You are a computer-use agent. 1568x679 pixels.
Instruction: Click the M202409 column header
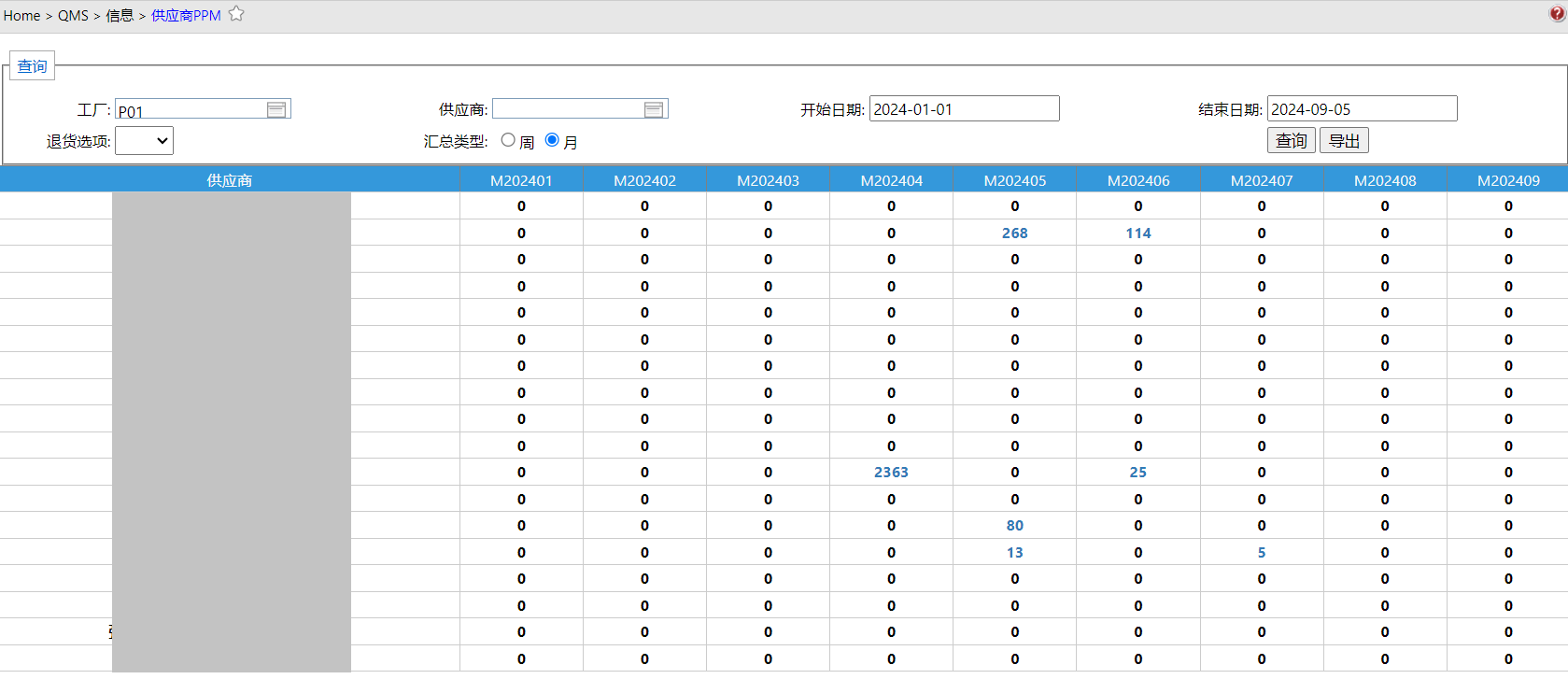coord(1508,179)
